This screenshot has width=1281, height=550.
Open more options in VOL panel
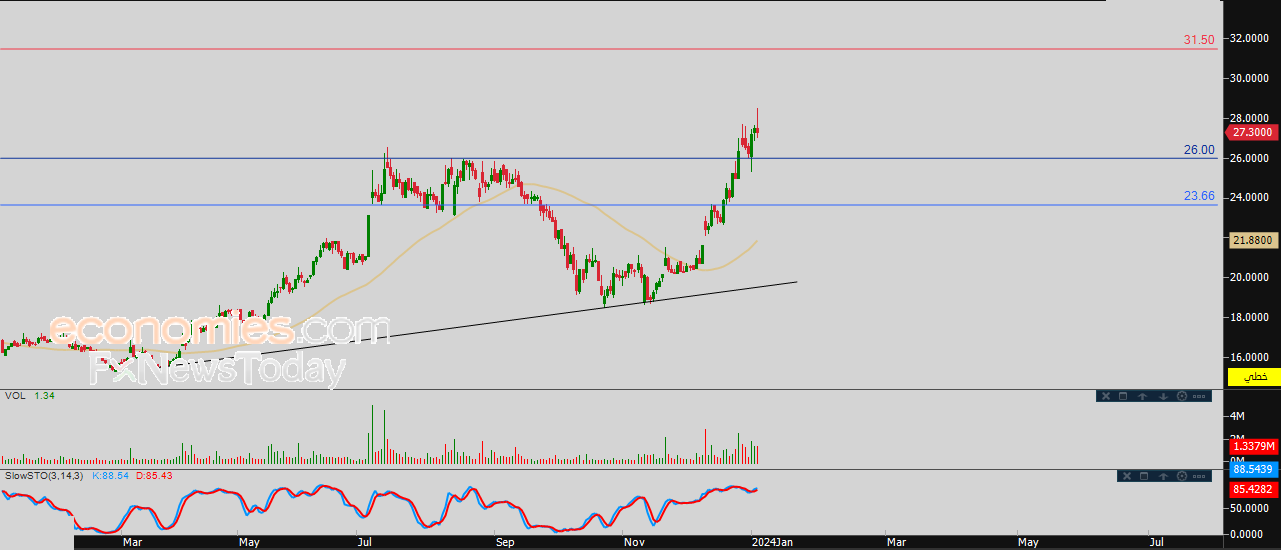pyautogui.click(x=1199, y=396)
